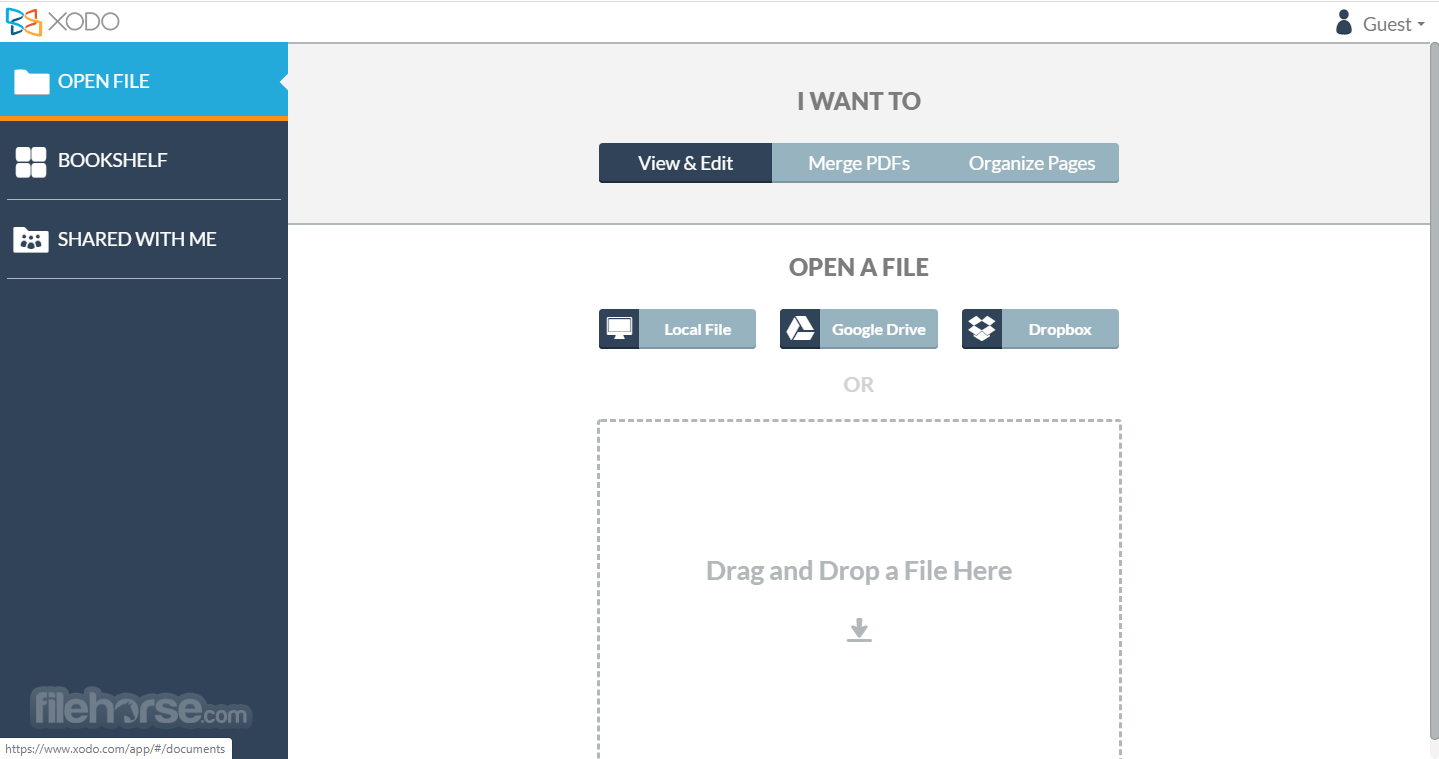
Task: Go to the BOOKSHELF sidebar section
Action: click(x=144, y=160)
